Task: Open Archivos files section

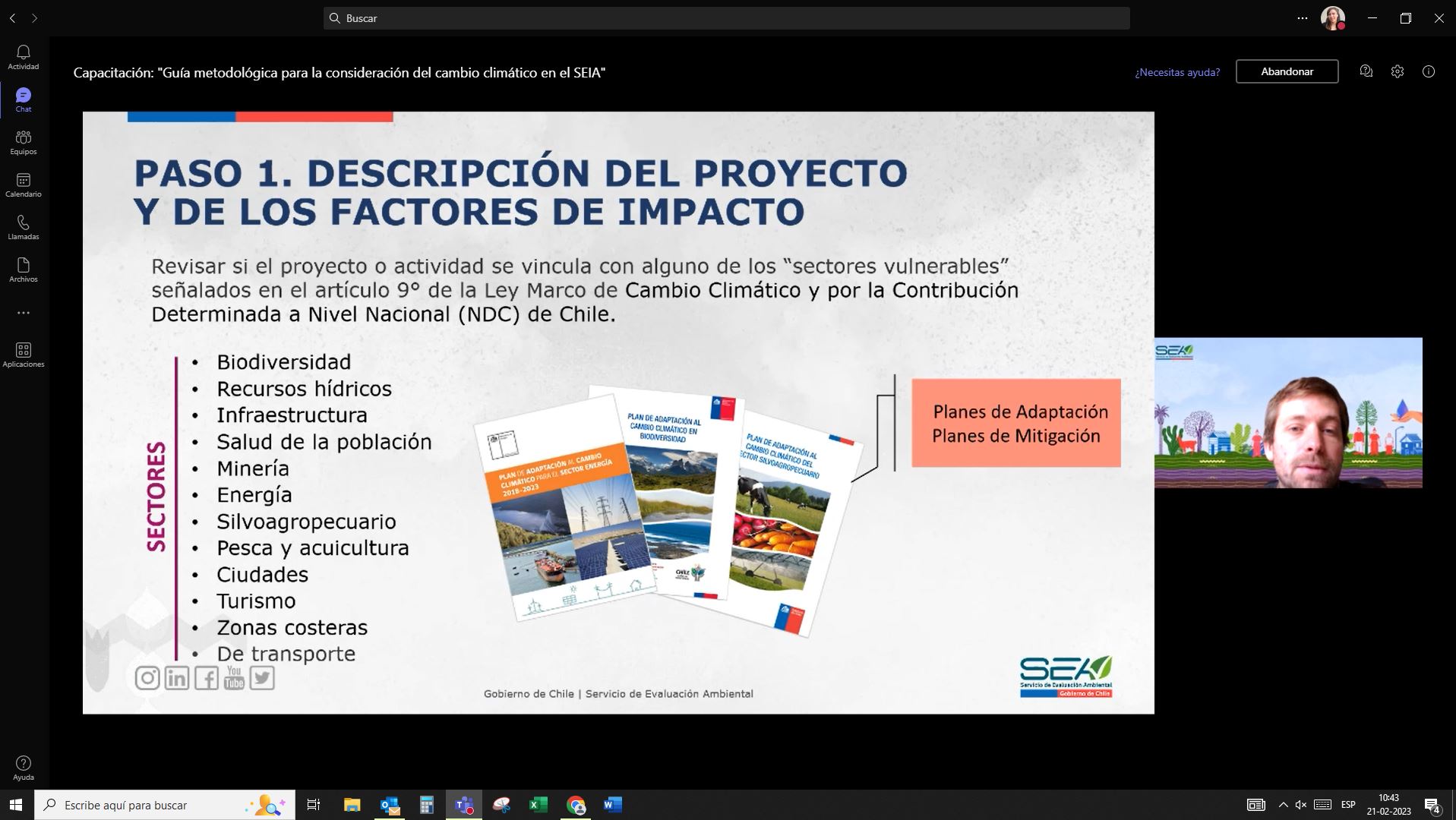Action: (24, 270)
